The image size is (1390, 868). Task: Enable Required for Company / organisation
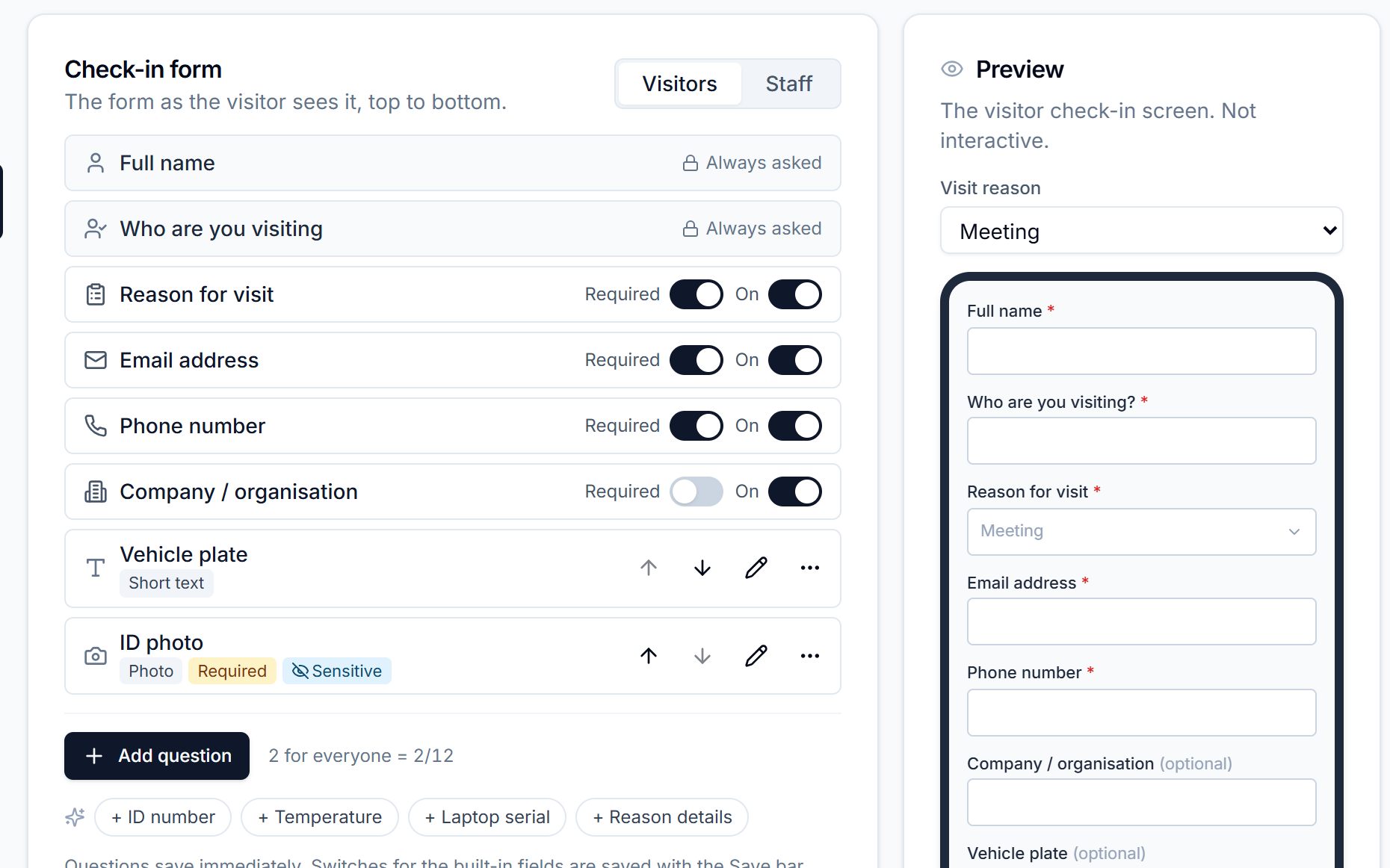point(696,492)
